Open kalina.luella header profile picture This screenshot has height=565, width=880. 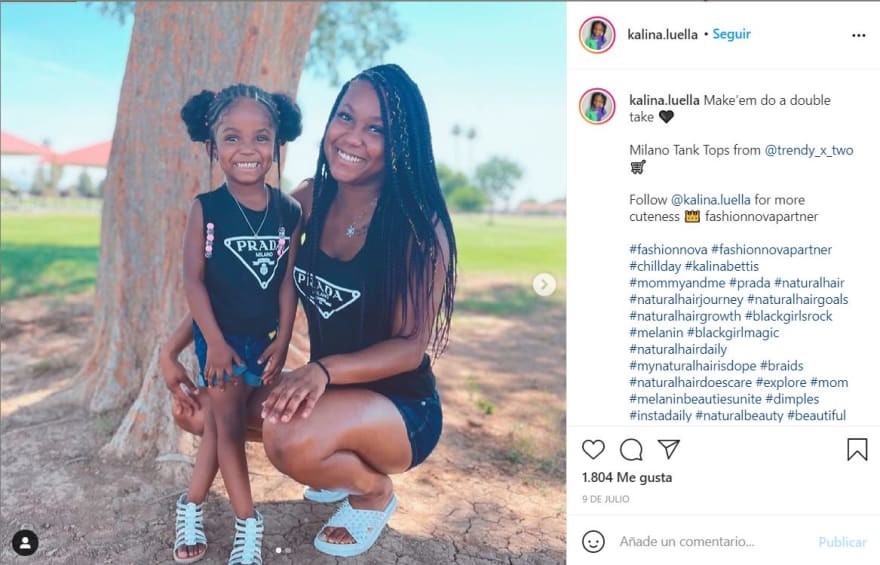click(x=597, y=35)
